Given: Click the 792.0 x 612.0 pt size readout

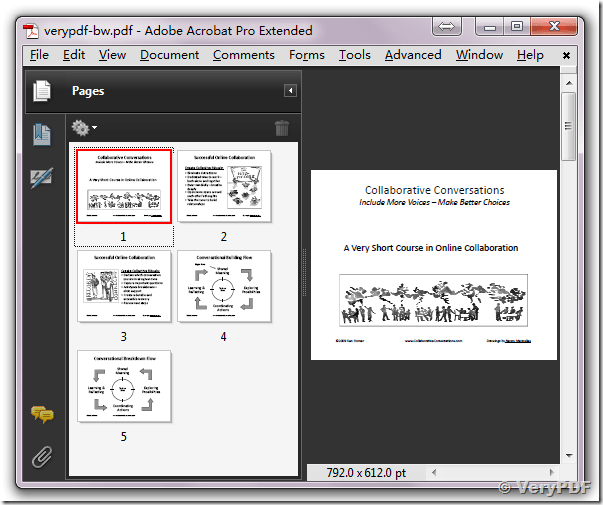Looking at the screenshot, I should click(x=366, y=472).
